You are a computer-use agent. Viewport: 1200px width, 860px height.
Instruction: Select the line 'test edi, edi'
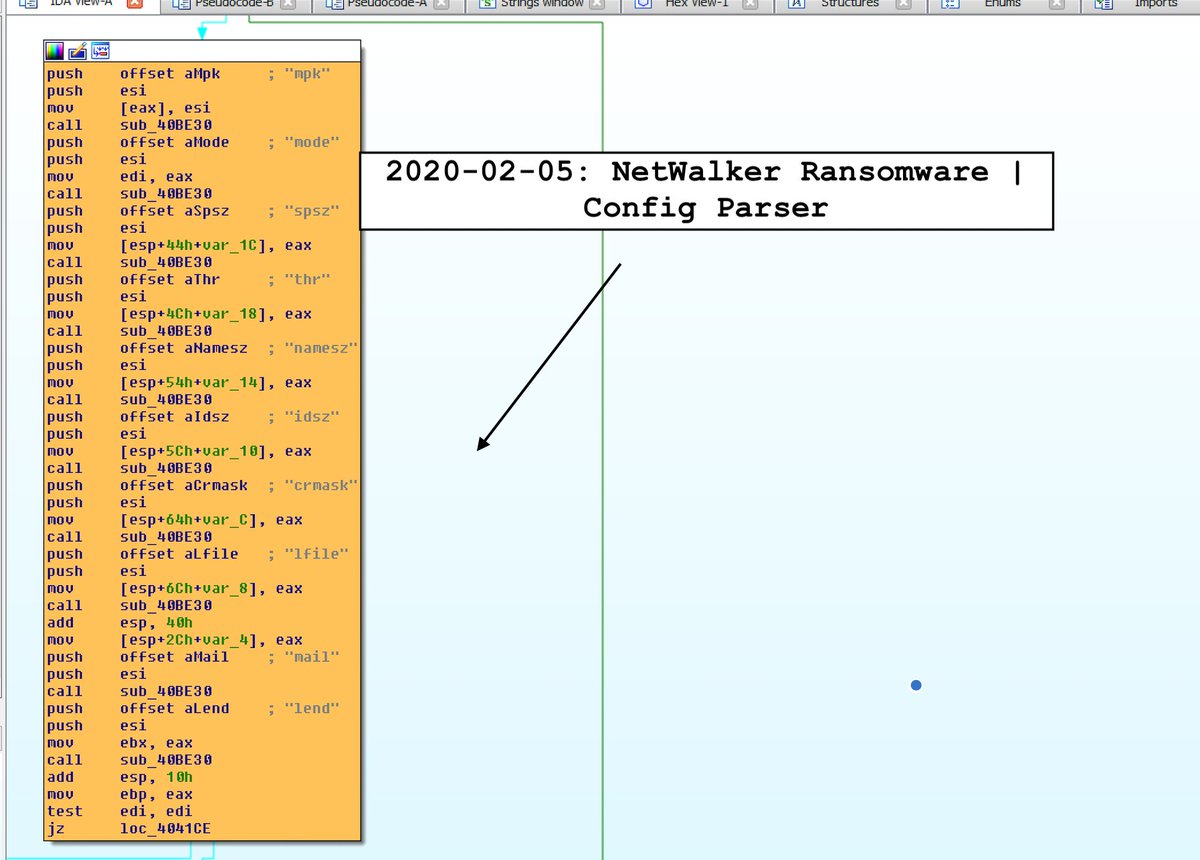[119, 811]
